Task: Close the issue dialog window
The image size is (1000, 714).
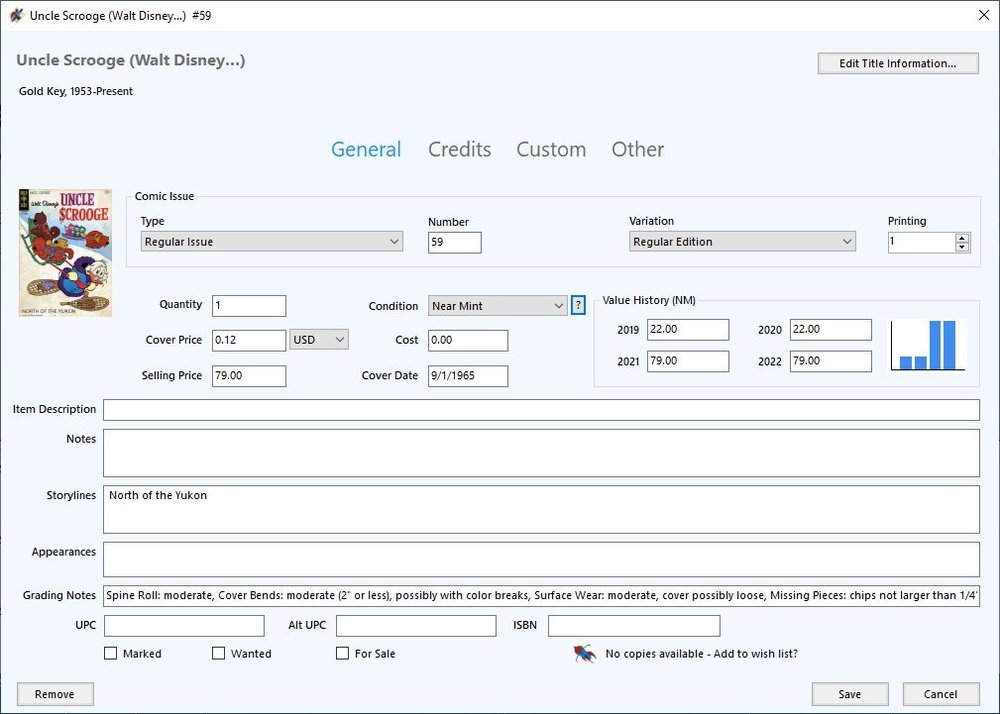Action: pos(984,15)
